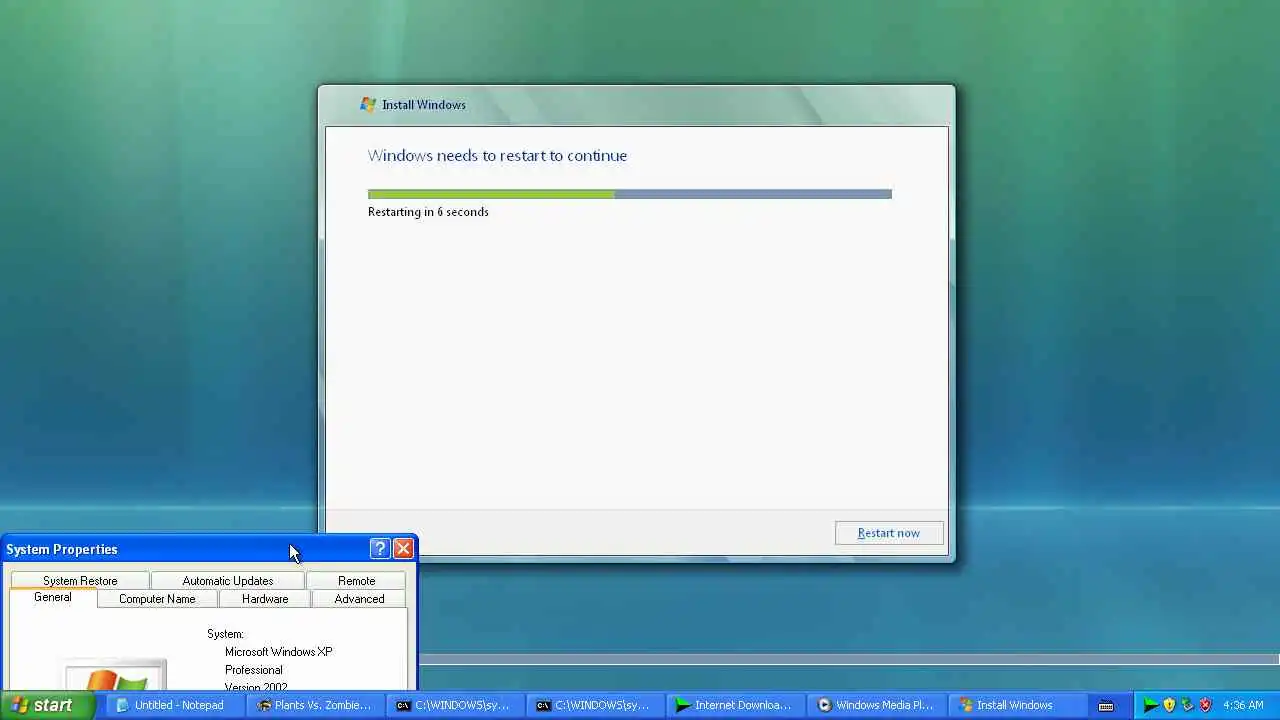The image size is (1280, 720).
Task: Close the System Properties dialog
Action: [403, 548]
